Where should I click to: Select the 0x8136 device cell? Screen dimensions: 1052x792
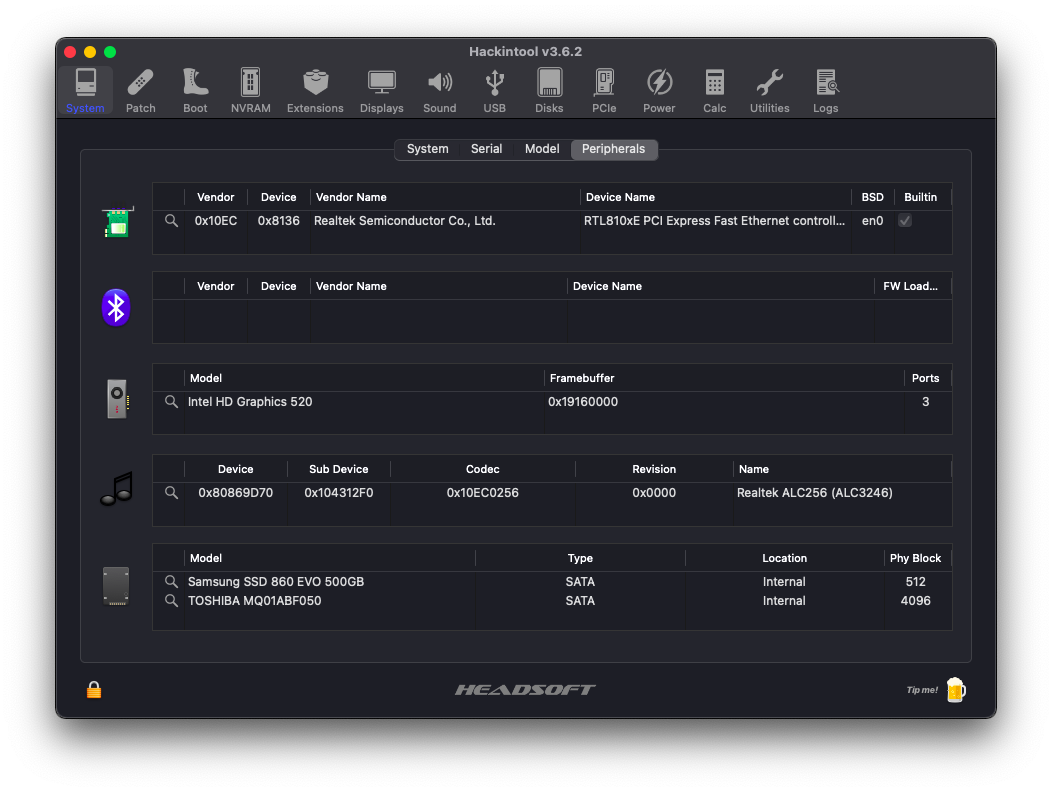pos(278,221)
